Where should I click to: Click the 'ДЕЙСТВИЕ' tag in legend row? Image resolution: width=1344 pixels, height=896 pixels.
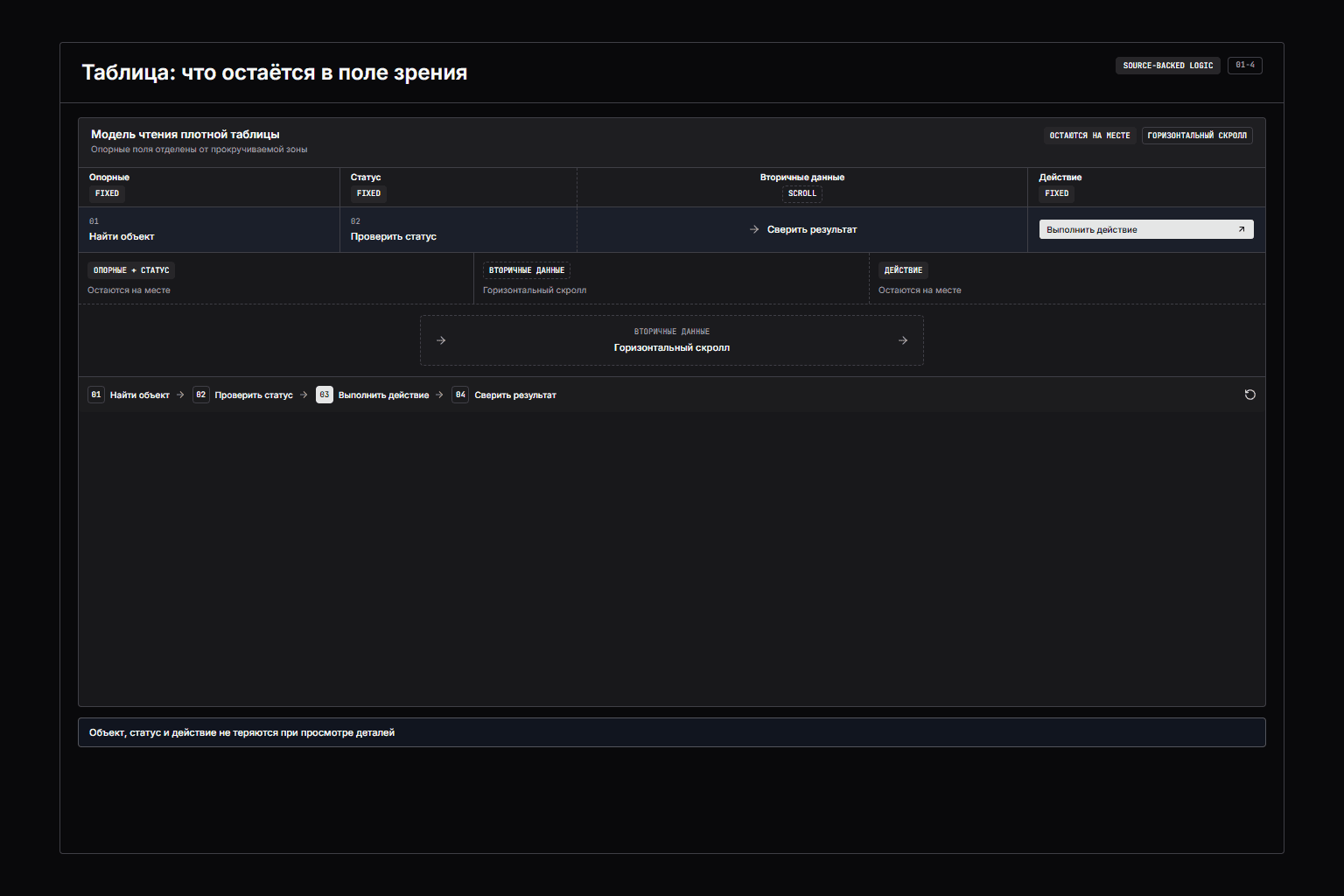[903, 270]
